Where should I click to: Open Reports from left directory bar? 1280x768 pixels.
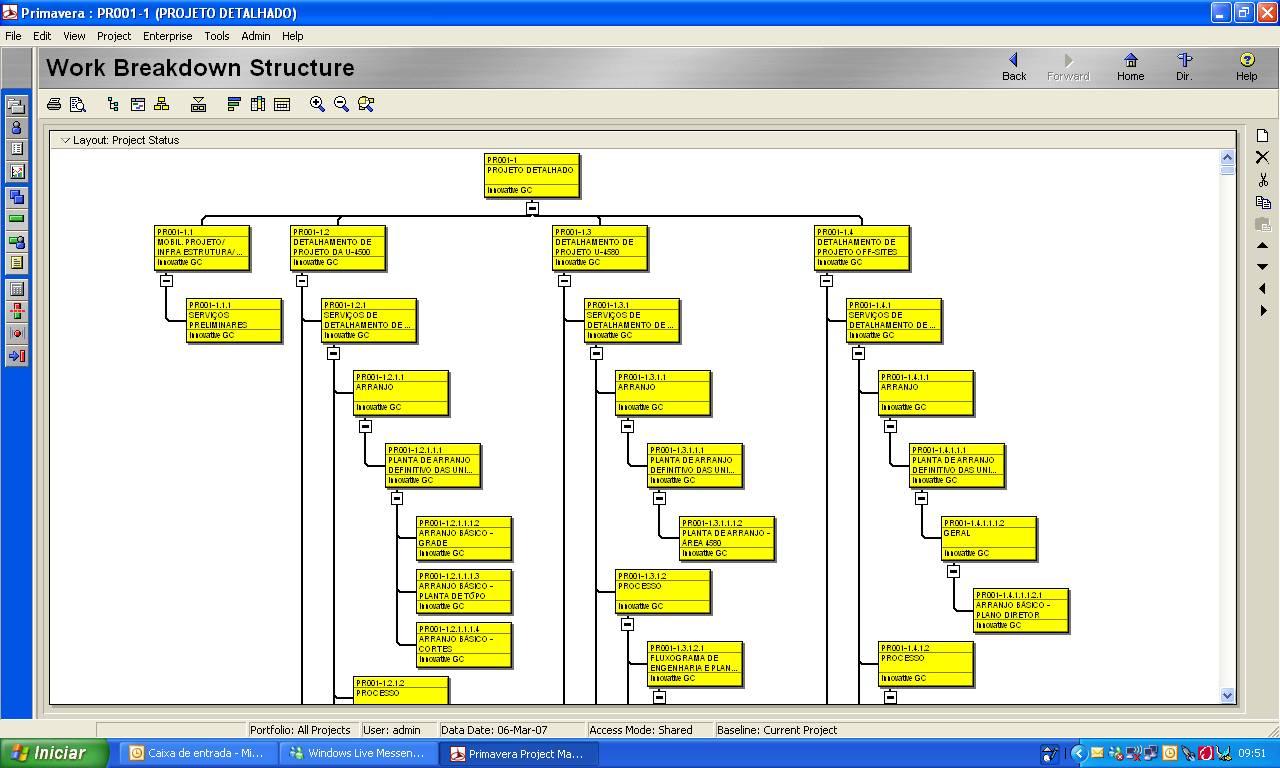[16, 149]
